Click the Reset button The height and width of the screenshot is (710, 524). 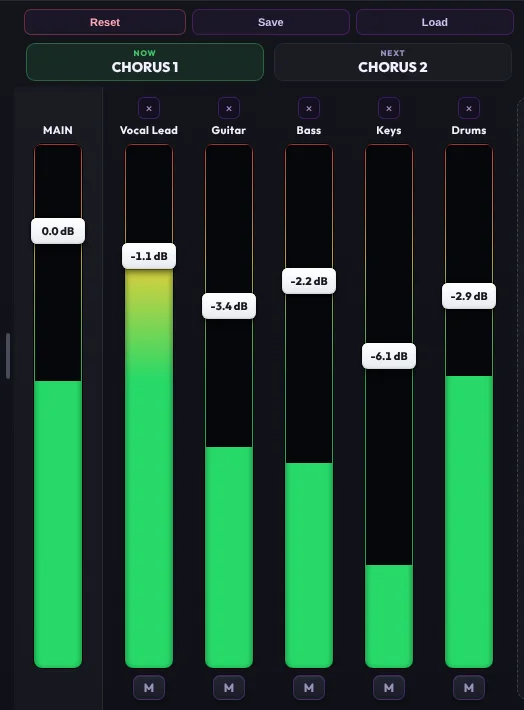click(105, 22)
